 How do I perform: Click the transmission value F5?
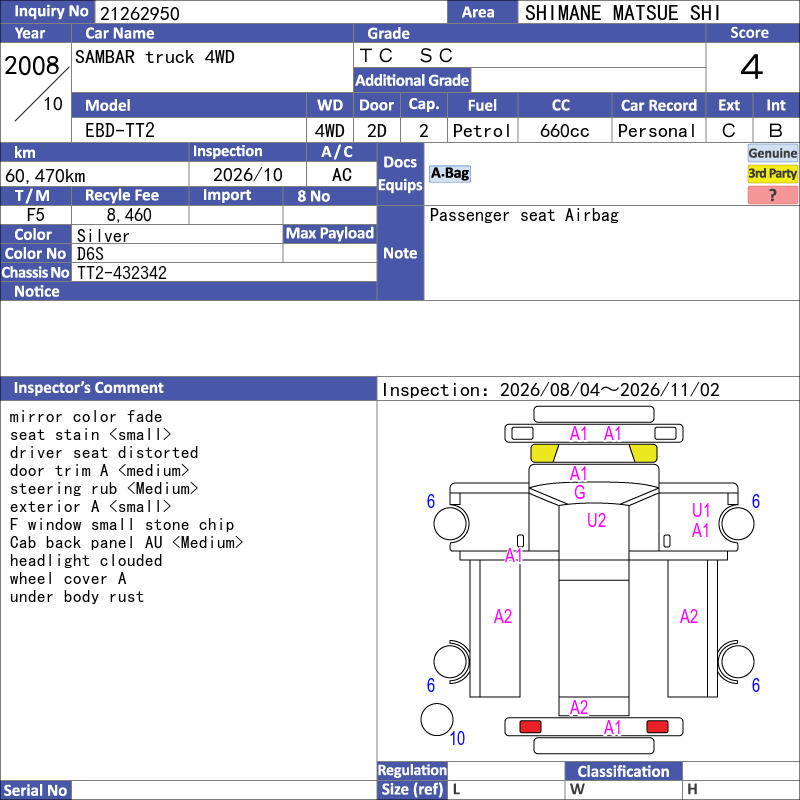[36, 215]
